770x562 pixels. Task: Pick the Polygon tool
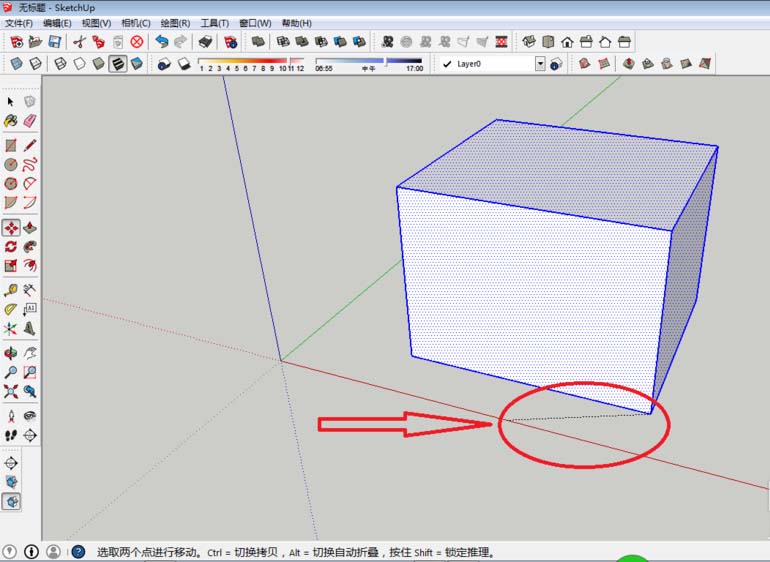pyautogui.click(x=11, y=184)
